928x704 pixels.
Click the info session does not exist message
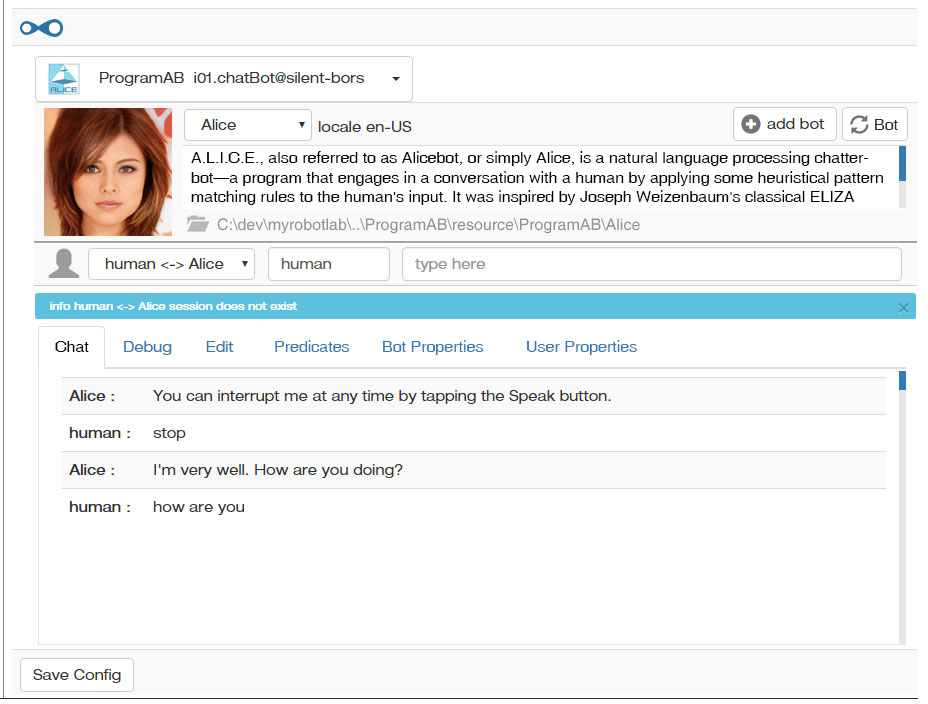coord(173,306)
